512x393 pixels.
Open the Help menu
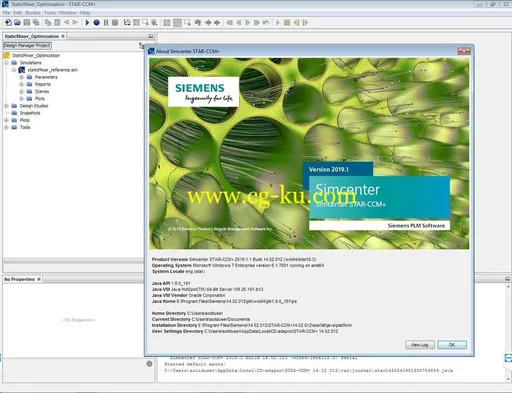coord(85,13)
